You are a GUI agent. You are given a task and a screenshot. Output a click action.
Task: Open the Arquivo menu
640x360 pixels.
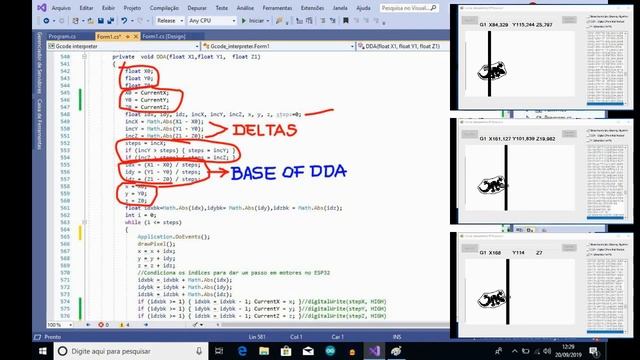61,8
